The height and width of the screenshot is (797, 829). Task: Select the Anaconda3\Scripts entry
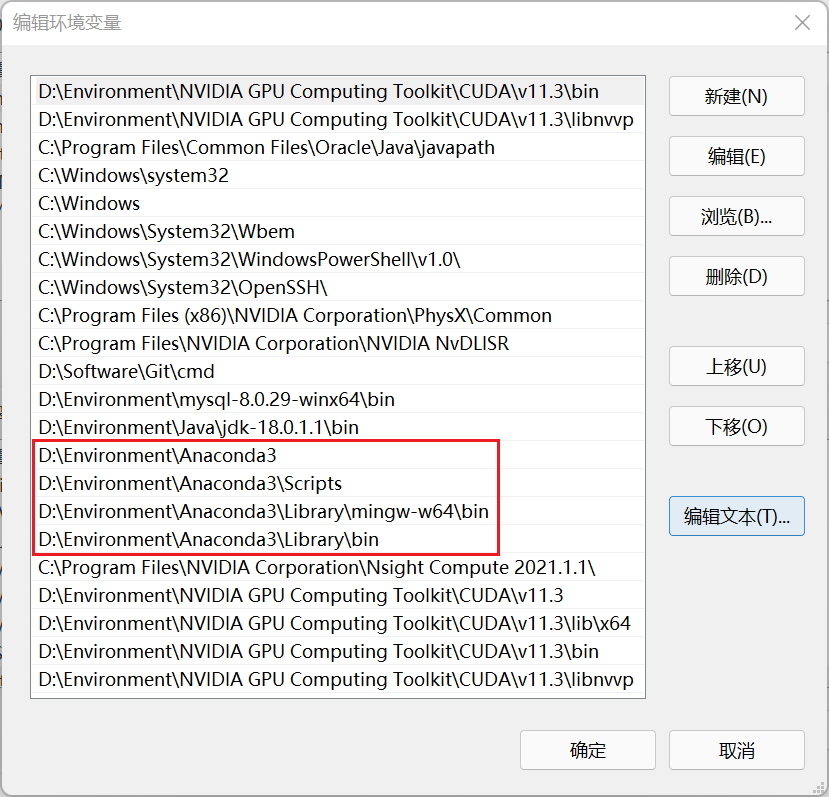click(338, 483)
